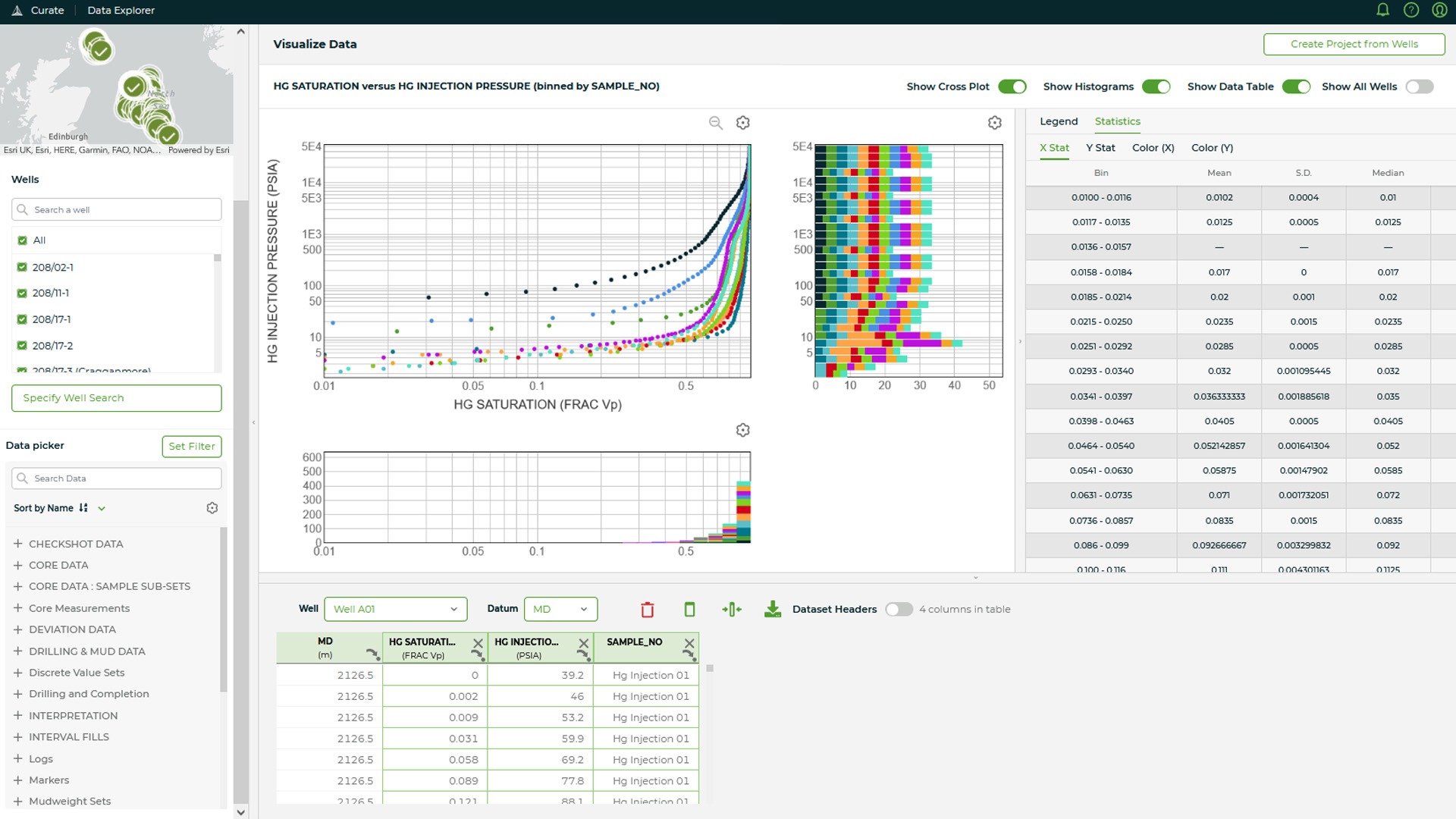The height and width of the screenshot is (819, 1456).
Task: Click the left panel vertical scrollbar
Action: point(241,500)
